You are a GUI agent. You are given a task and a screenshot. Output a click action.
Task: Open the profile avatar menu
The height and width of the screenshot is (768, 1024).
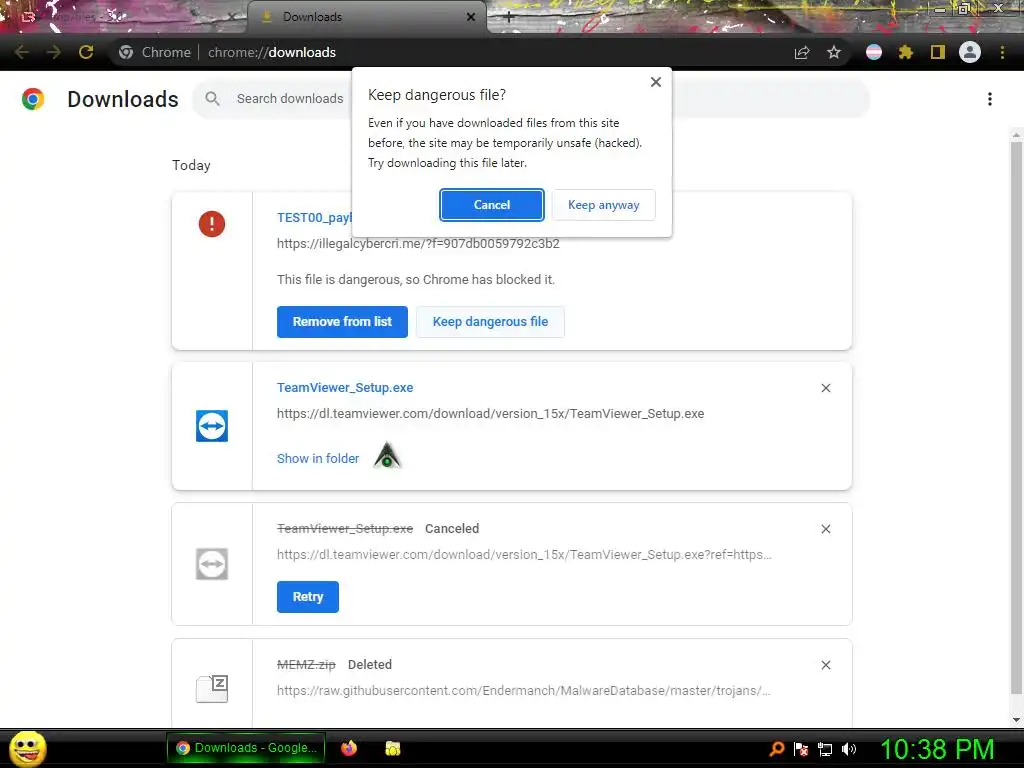tap(970, 52)
